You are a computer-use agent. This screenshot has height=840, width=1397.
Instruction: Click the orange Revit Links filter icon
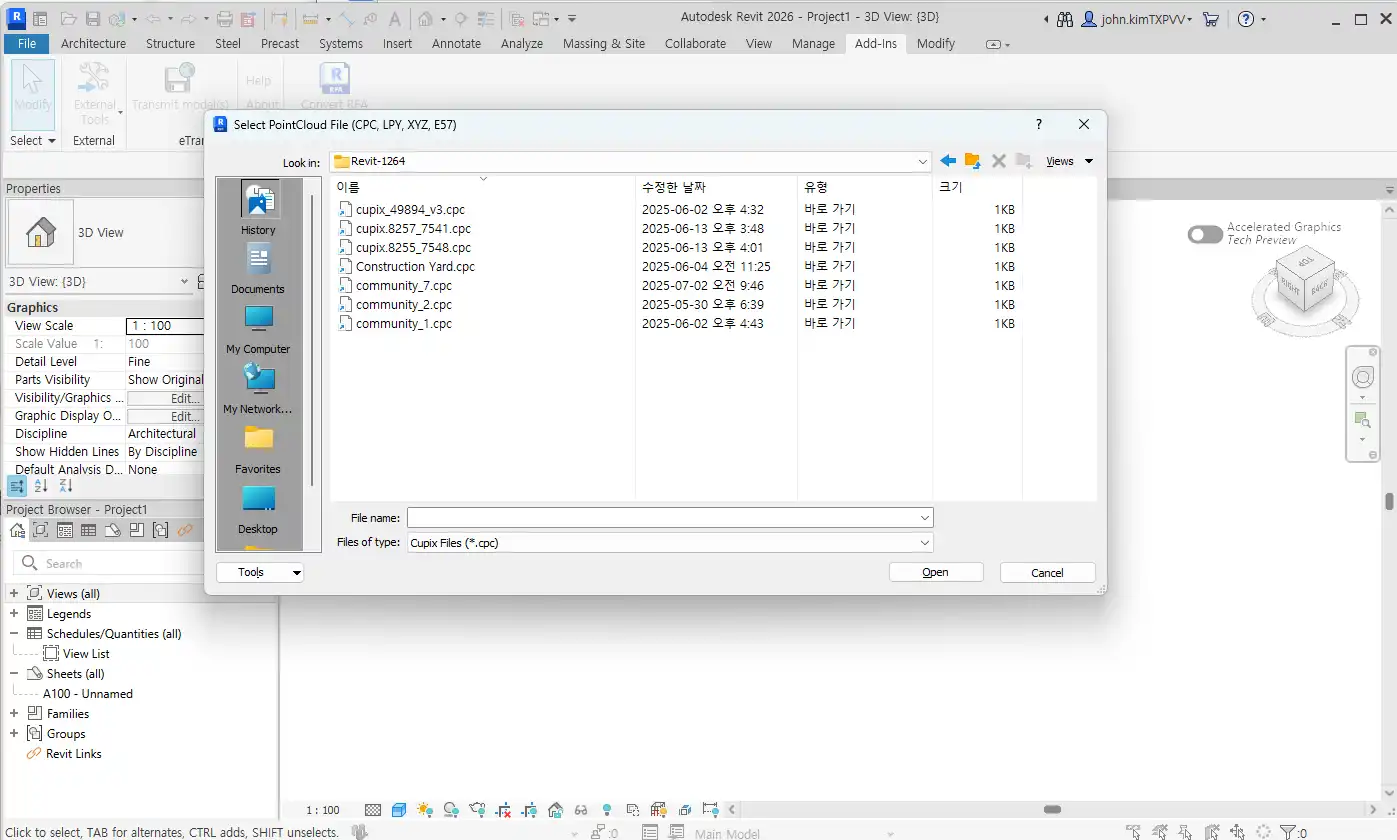185,531
